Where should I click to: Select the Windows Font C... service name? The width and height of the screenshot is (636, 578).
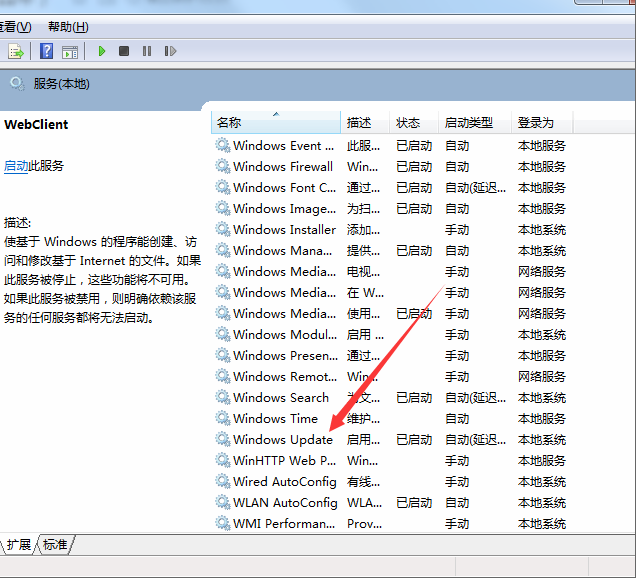coord(285,187)
